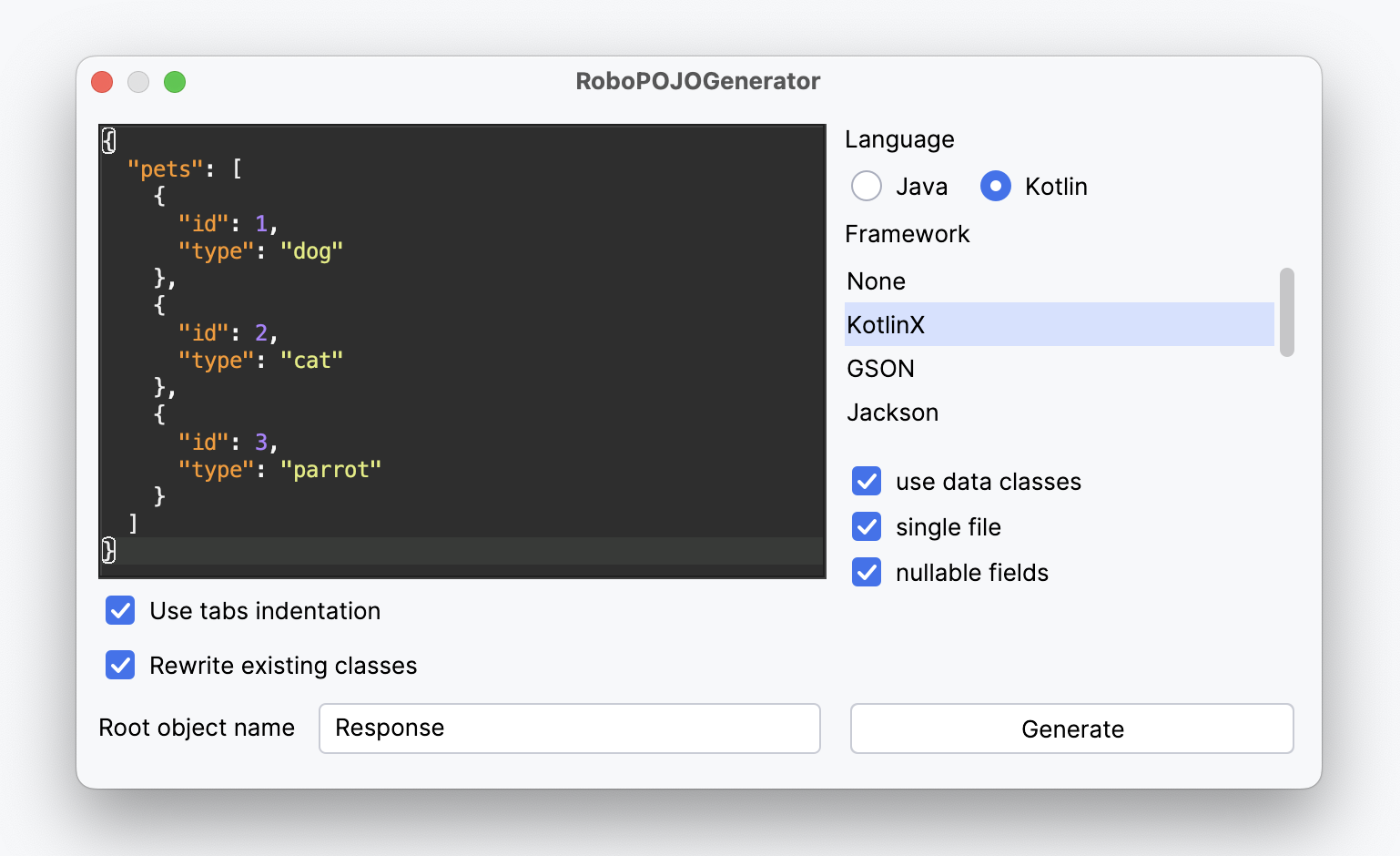Click the gray minimize window button

coord(138,82)
